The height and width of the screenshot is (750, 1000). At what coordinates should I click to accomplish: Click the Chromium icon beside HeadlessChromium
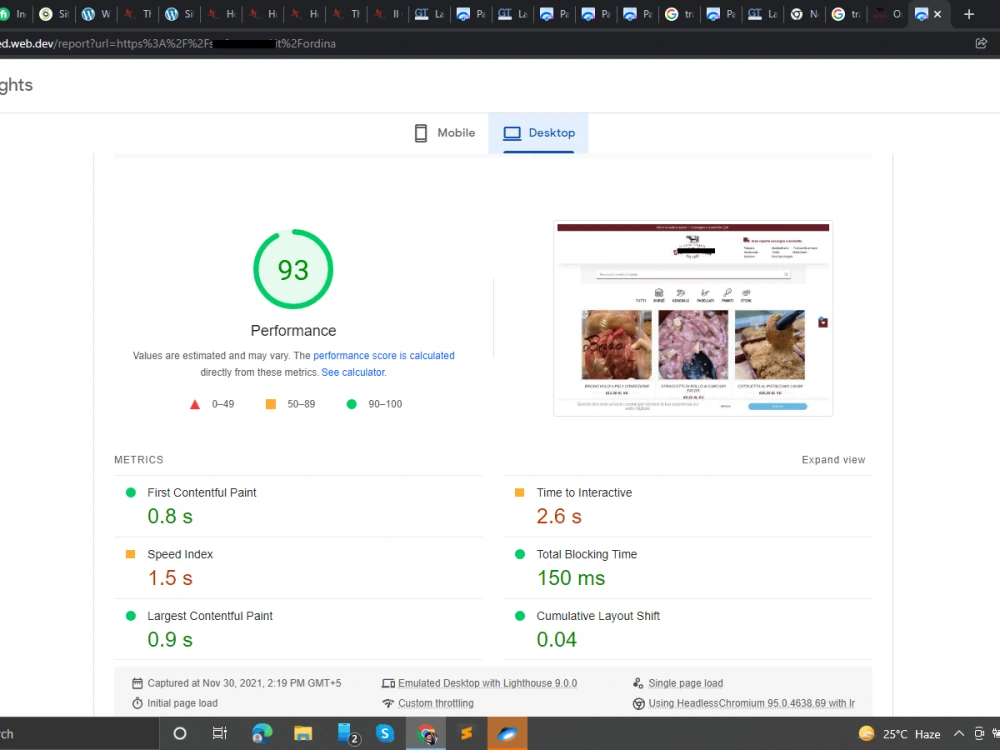point(638,703)
